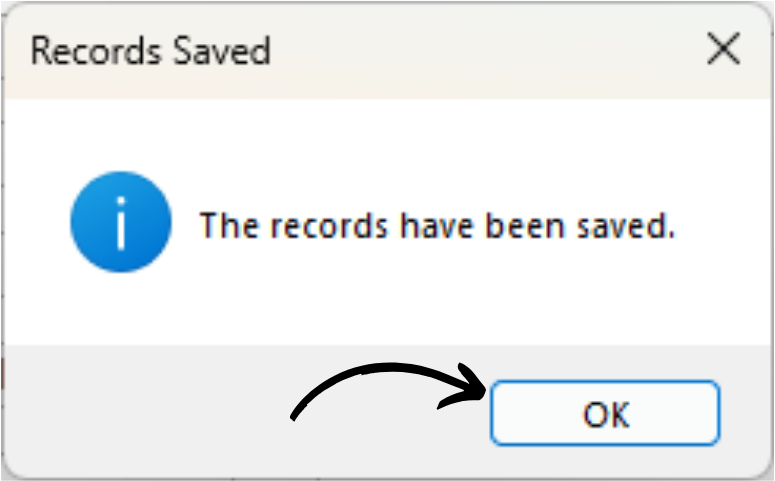Click the white letter i in blue circle
This screenshot has height=481, width=775.
pyautogui.click(x=121, y=223)
